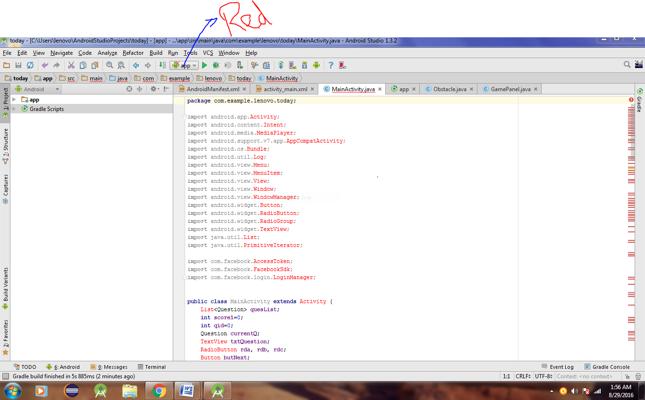
Task: Click the Undo arrow icon
Action: tap(44, 65)
